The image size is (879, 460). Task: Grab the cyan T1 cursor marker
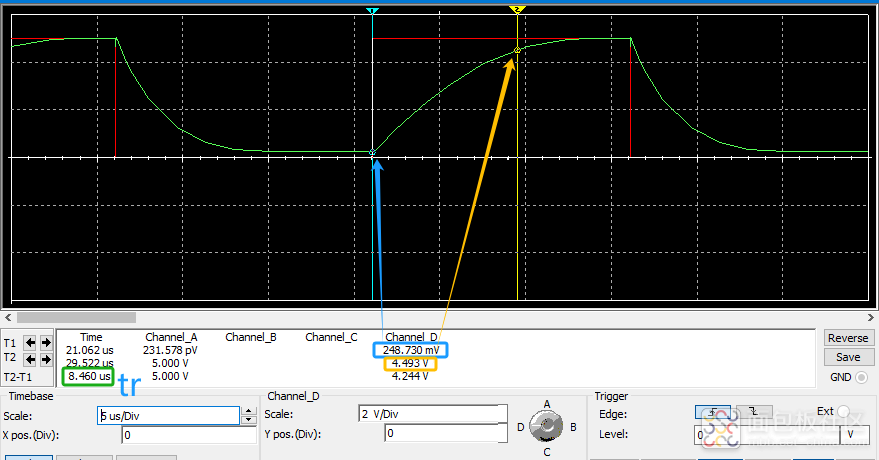coord(372,11)
